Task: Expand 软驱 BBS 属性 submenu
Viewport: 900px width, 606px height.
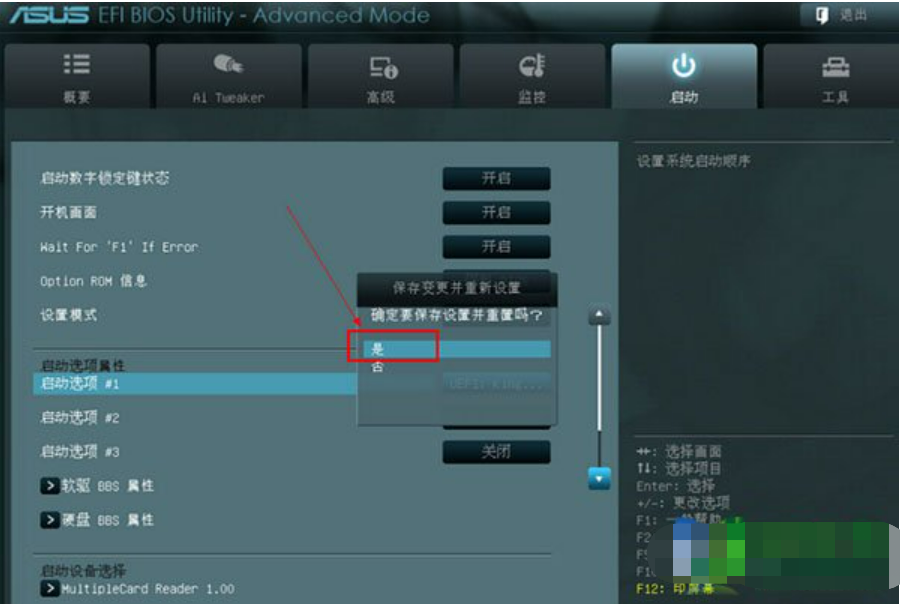Action: (97, 486)
